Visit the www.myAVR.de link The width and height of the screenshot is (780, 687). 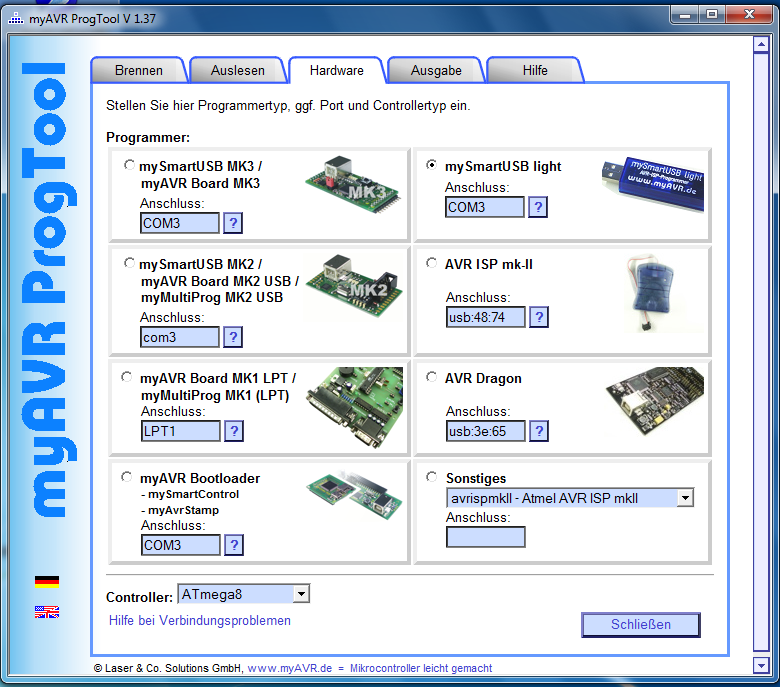click(290, 668)
